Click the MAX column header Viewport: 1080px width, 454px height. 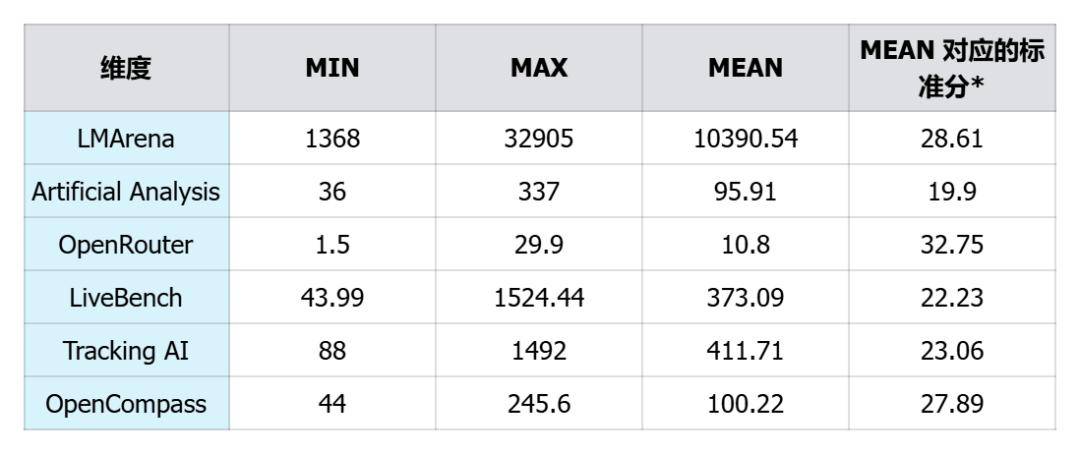(539, 68)
